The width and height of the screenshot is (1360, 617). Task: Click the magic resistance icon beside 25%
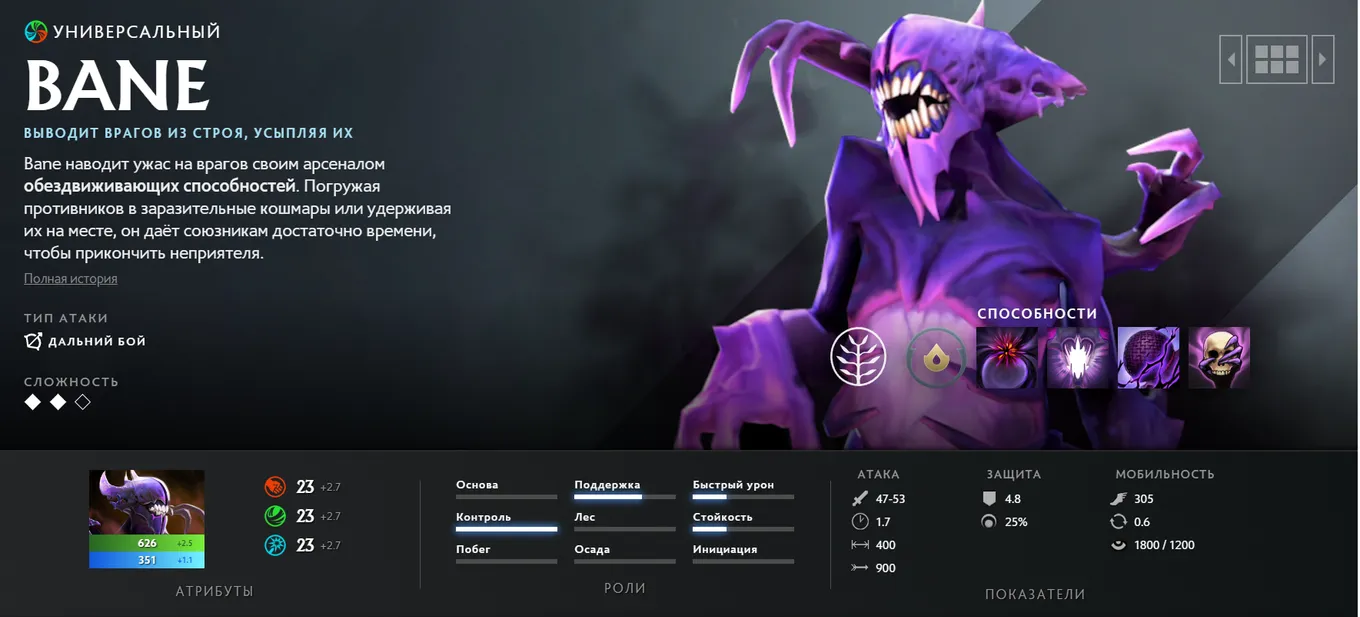989,522
